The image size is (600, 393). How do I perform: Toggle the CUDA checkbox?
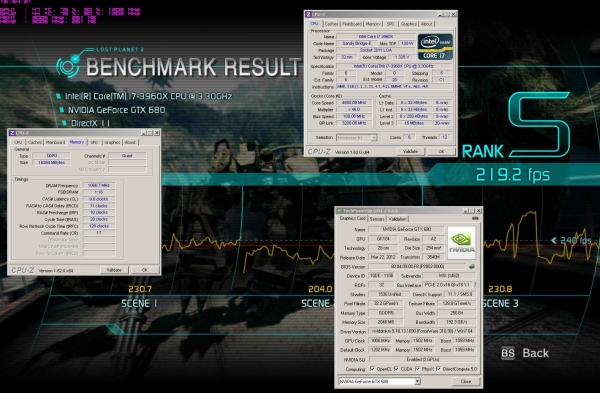[396, 369]
